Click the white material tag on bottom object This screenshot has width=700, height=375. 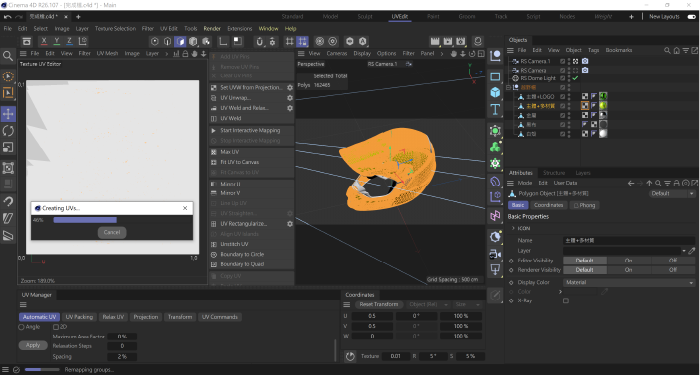603,133
